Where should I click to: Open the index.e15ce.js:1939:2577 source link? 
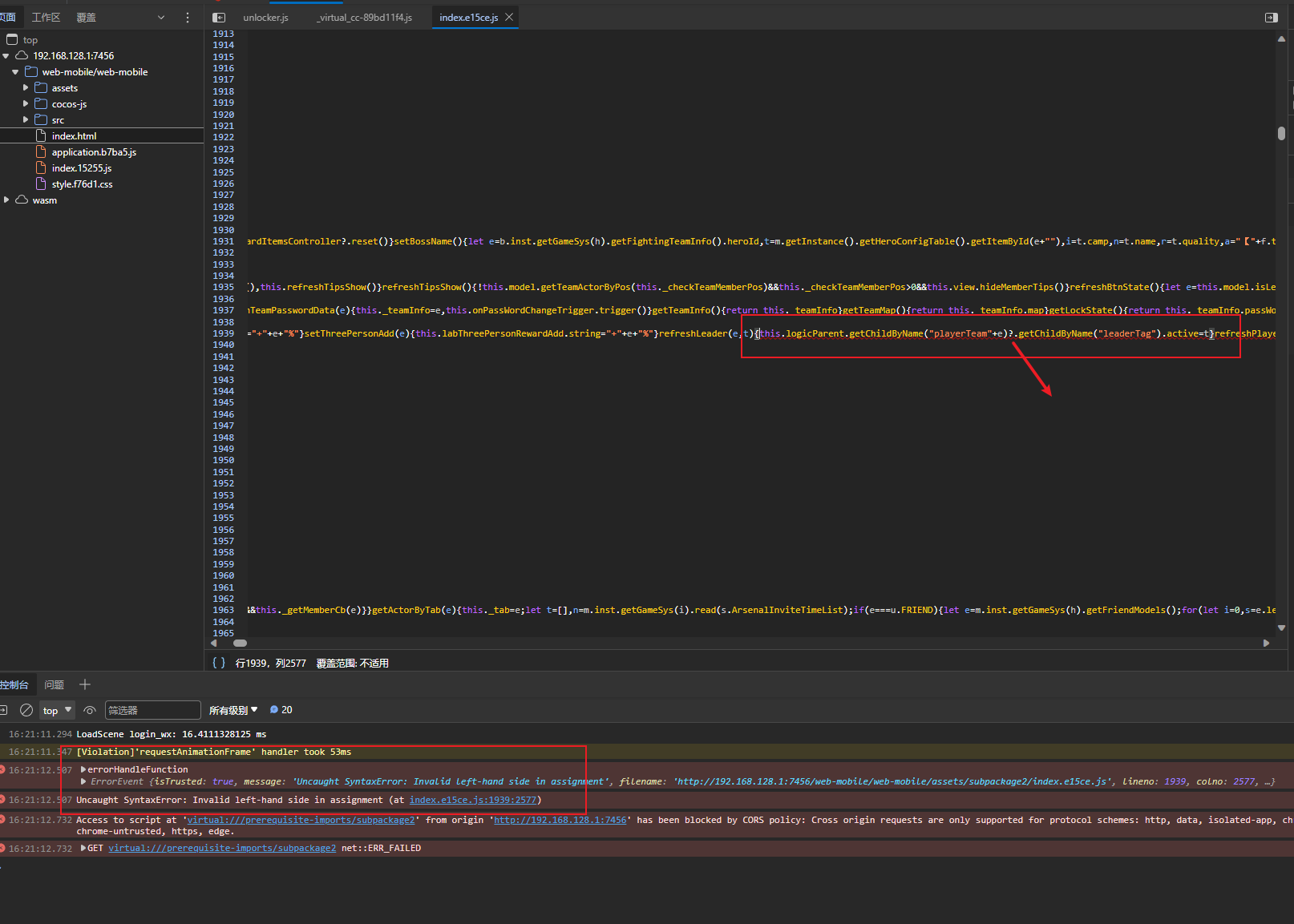473,800
